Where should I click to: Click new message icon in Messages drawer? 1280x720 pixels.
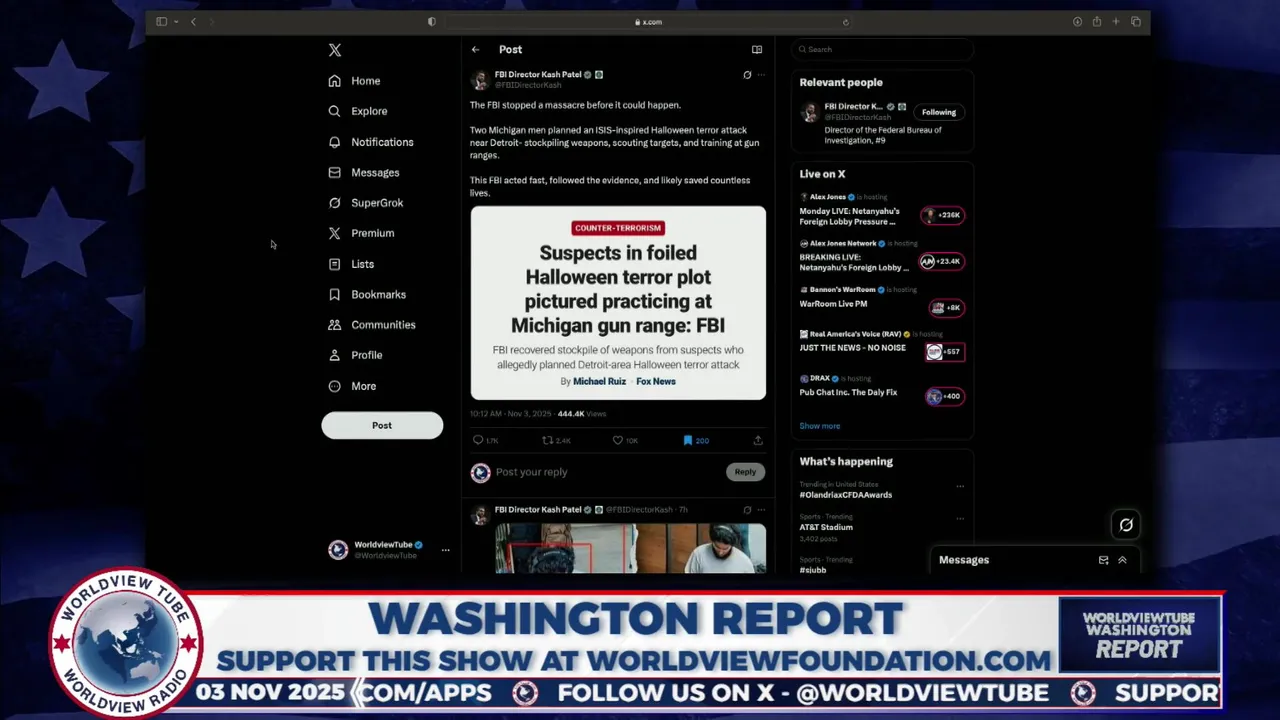(1103, 560)
